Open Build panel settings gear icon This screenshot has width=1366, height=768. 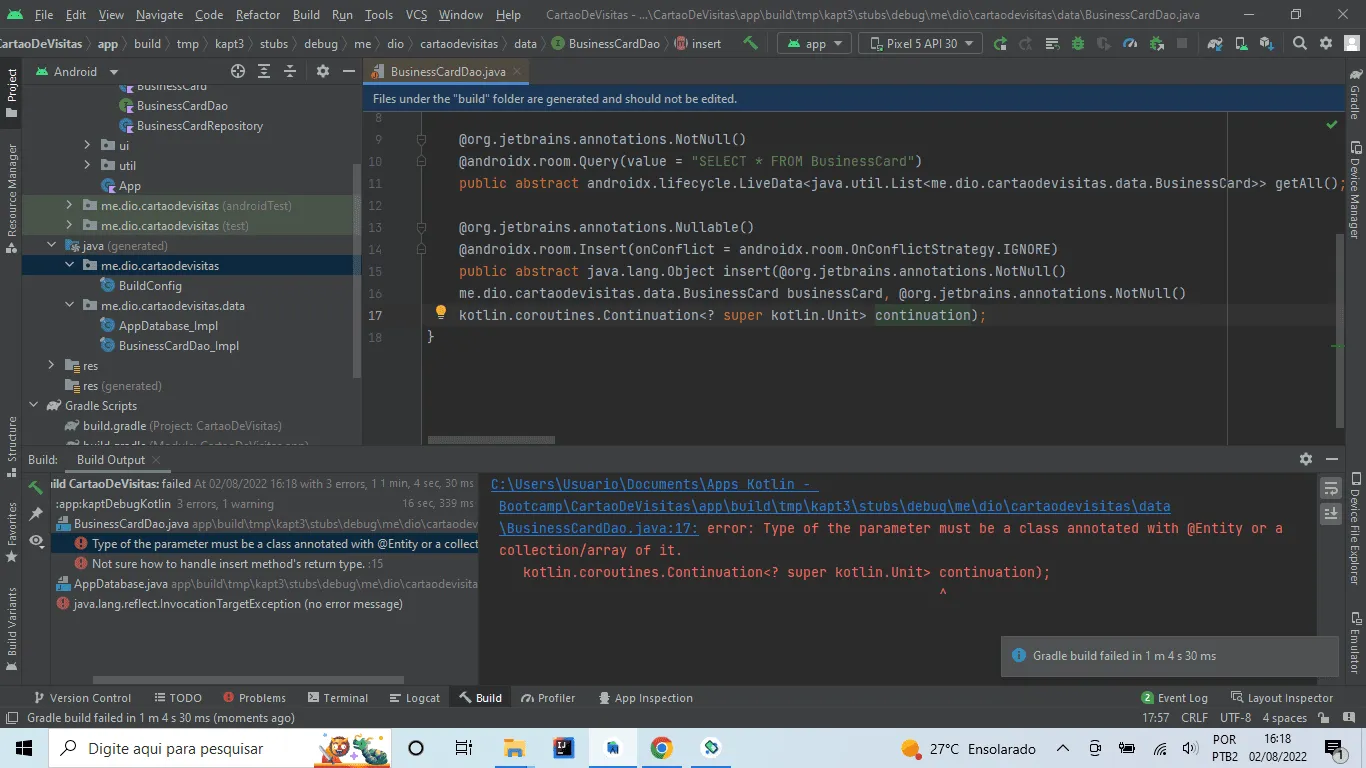[1305, 459]
